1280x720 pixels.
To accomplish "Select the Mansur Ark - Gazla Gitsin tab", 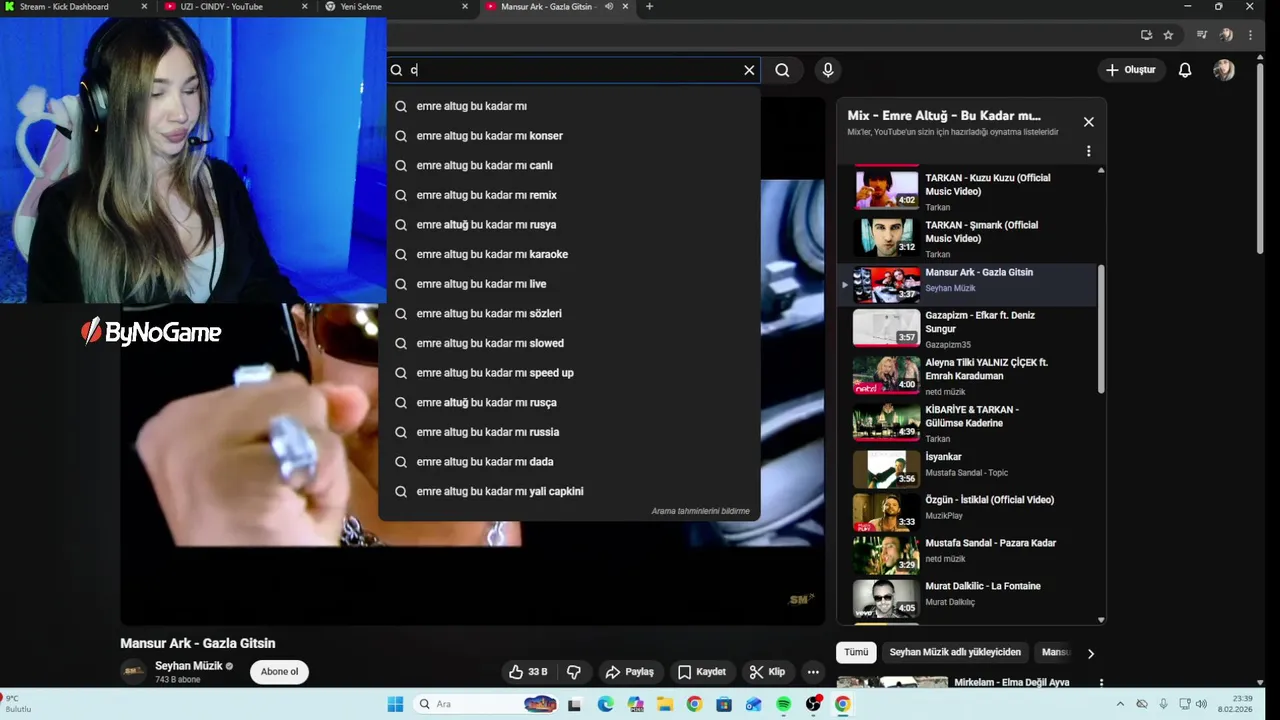I will (548, 7).
